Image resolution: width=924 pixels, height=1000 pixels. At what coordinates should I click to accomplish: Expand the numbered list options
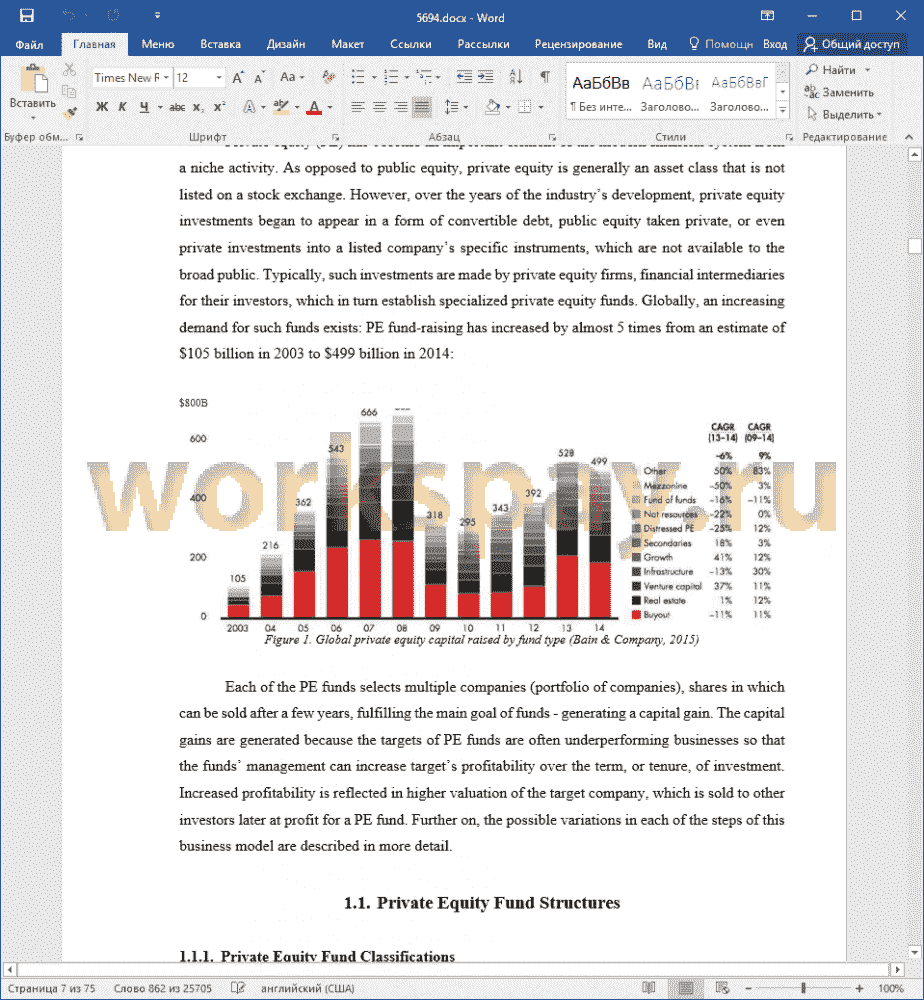pos(407,78)
